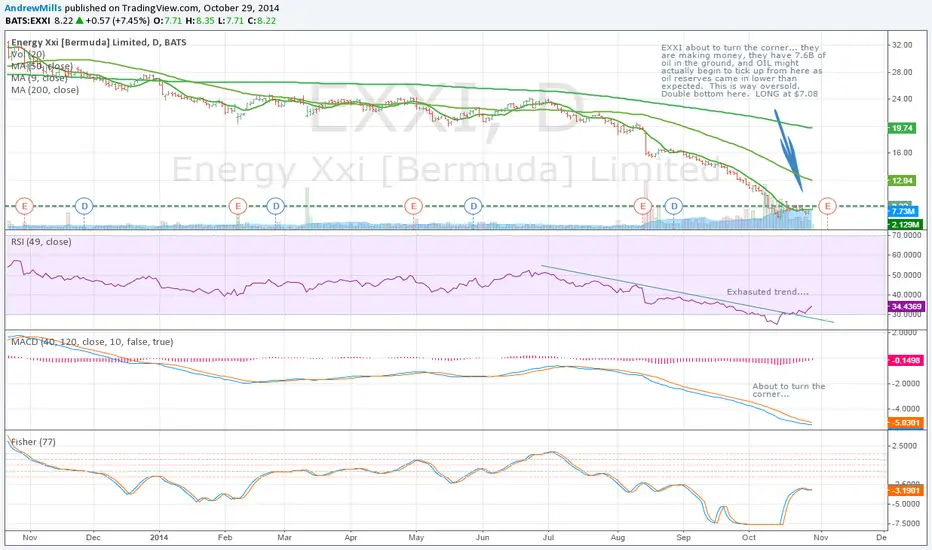Select the -0.1498 MACD histogram label
932x550 pixels.
tap(905, 360)
